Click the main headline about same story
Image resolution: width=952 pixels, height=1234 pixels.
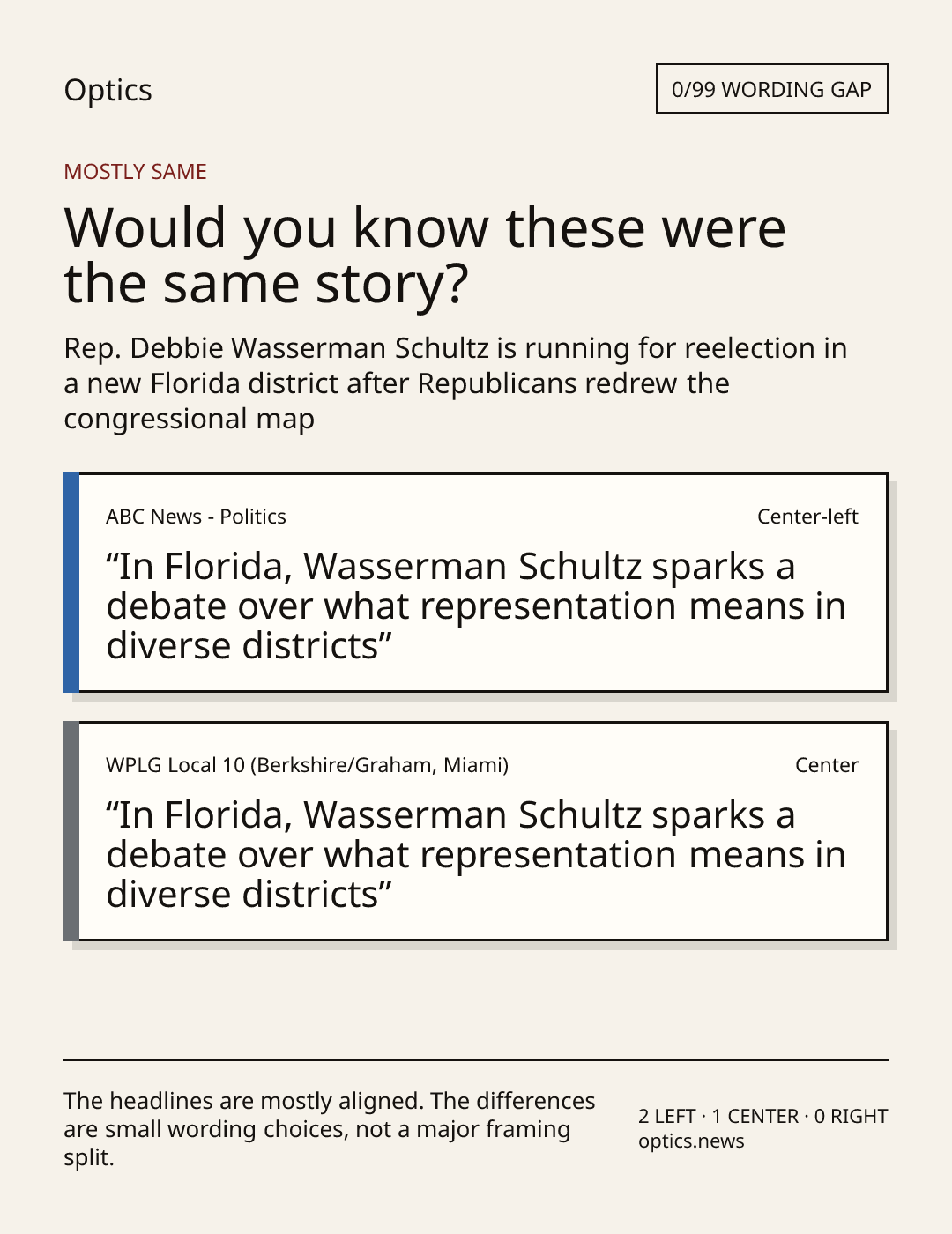425,255
